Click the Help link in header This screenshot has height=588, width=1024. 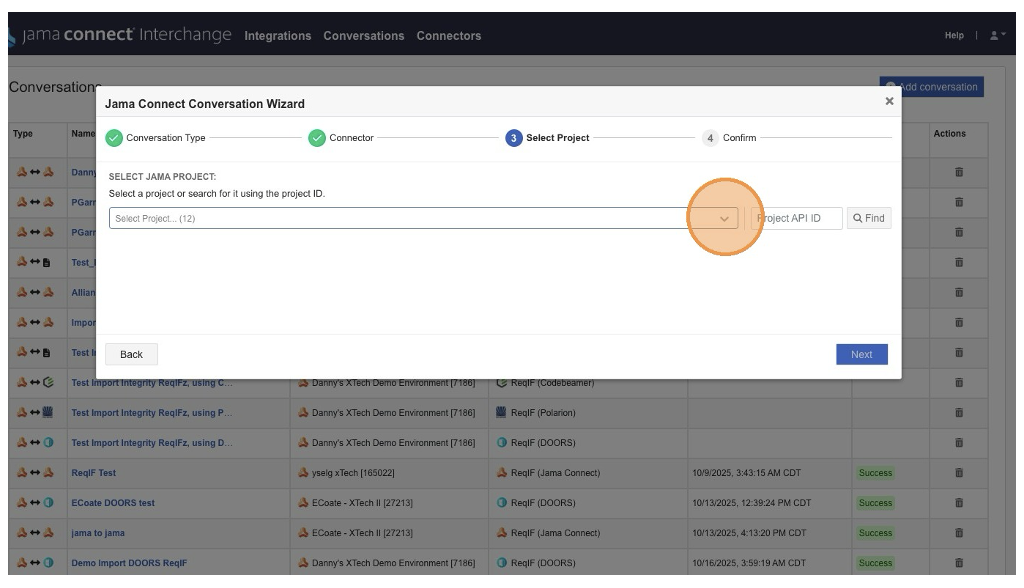(x=954, y=35)
